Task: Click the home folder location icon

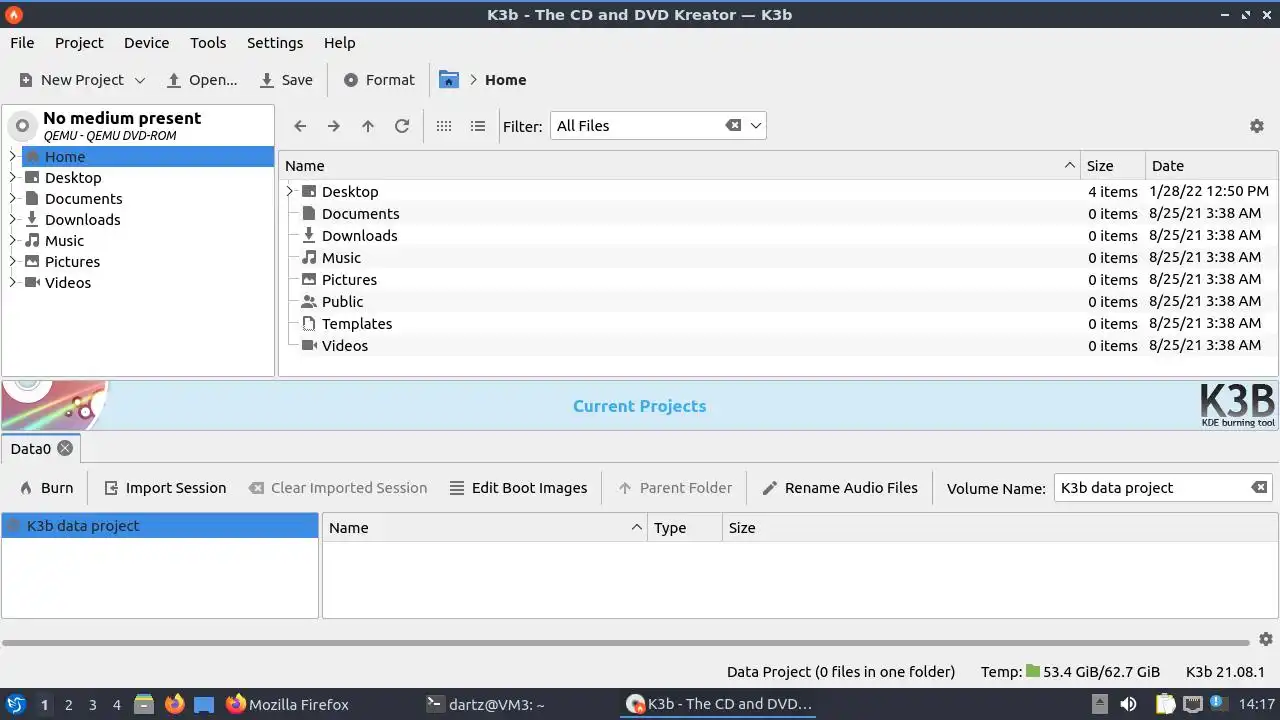Action: pyautogui.click(x=449, y=80)
